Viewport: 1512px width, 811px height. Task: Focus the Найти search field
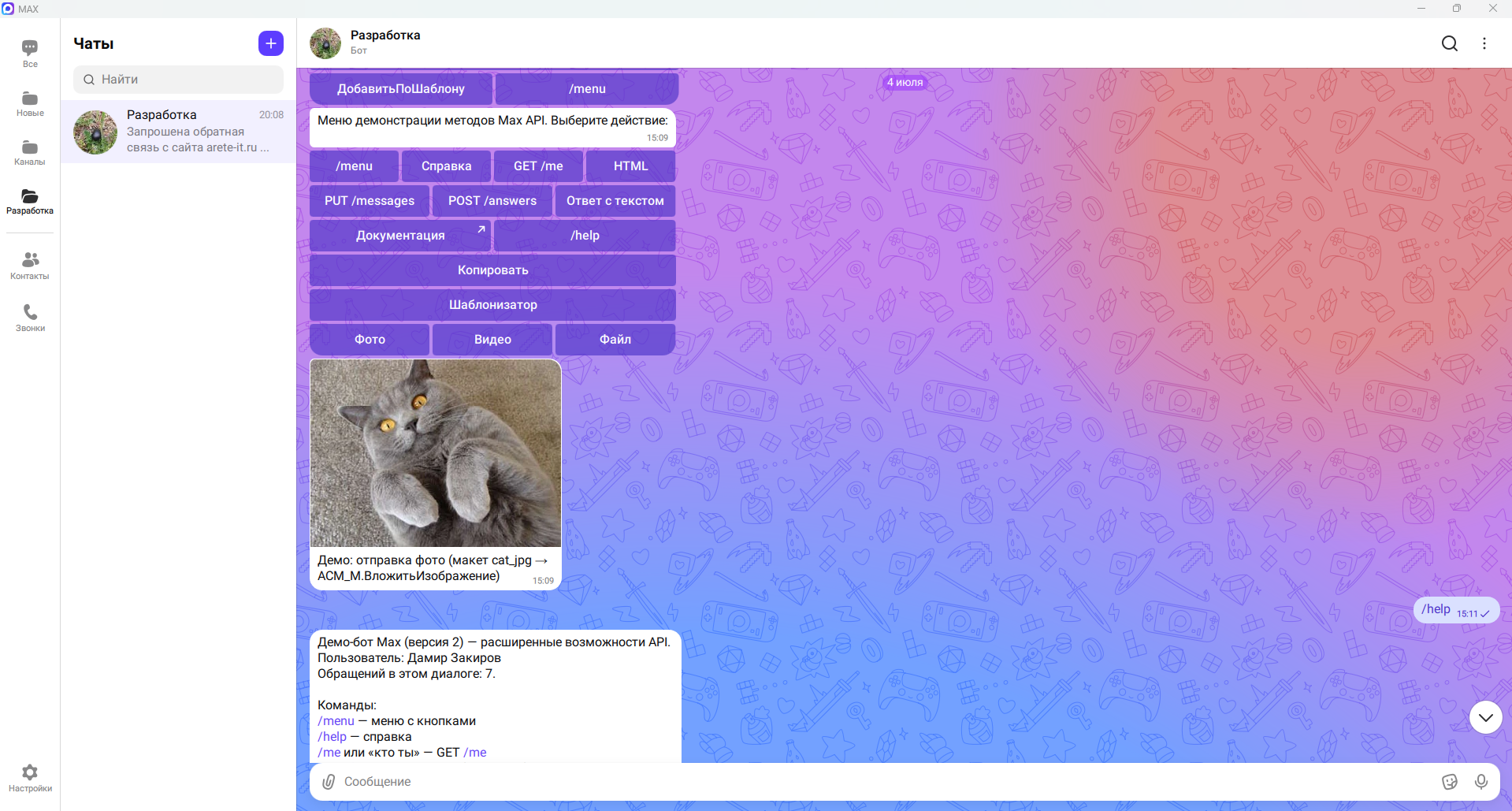[x=178, y=80]
